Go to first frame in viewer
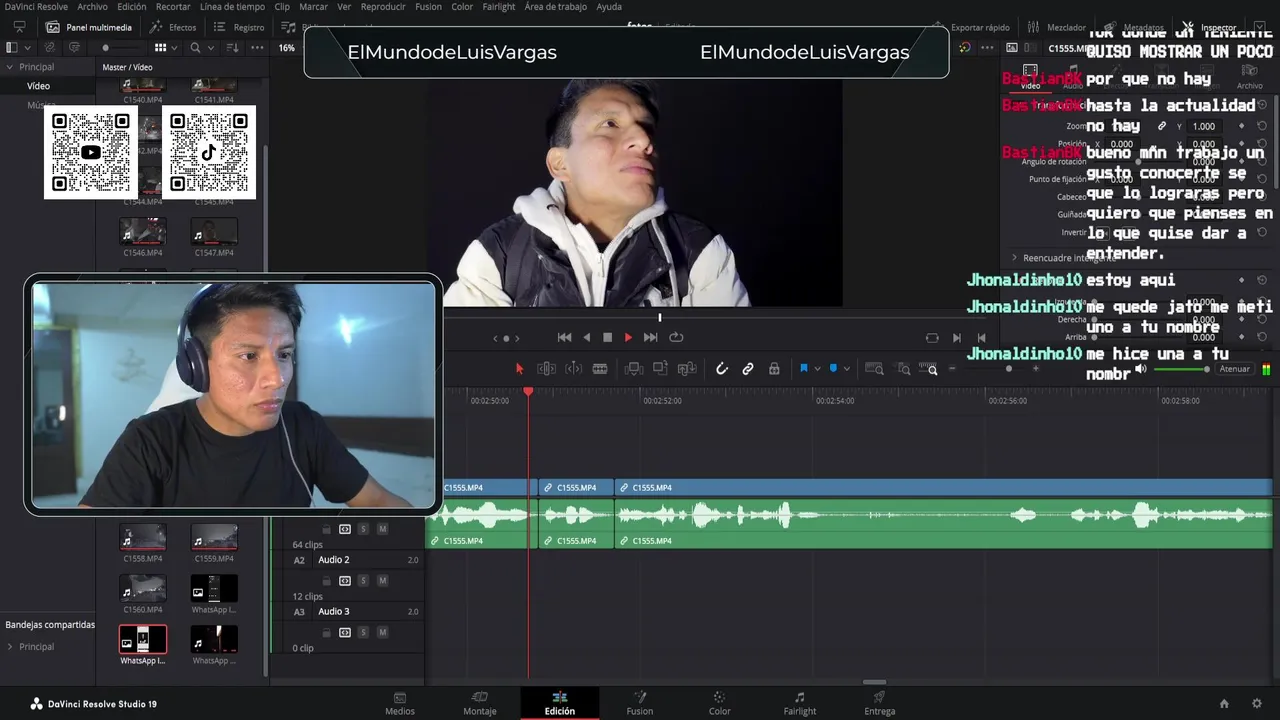This screenshot has width=1280, height=720. point(564,338)
